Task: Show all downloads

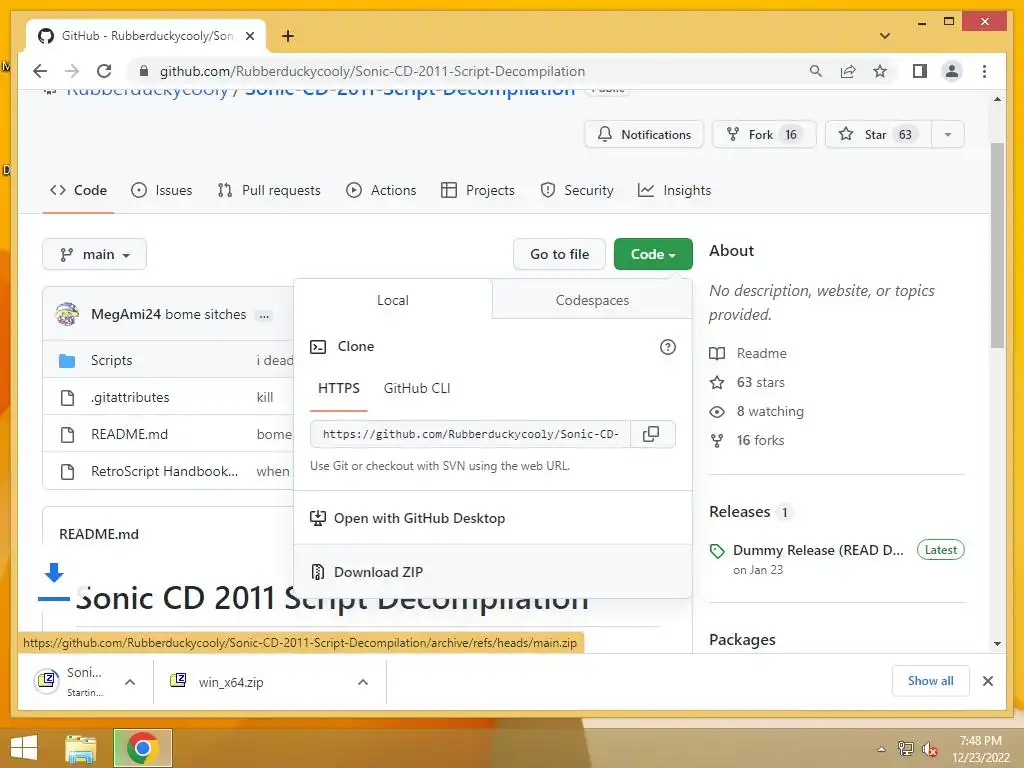Action: (931, 681)
